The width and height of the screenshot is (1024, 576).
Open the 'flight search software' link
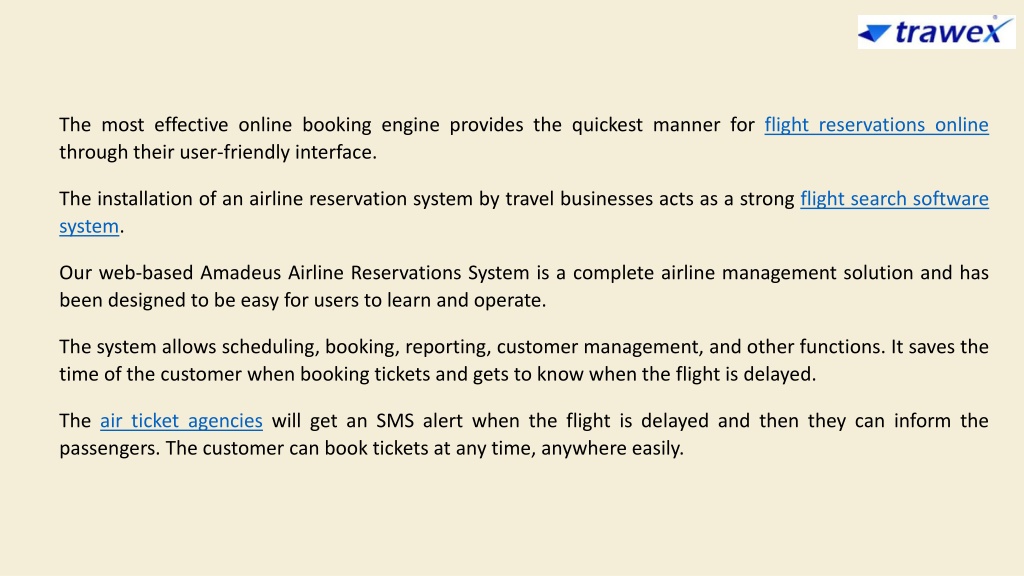(895, 199)
